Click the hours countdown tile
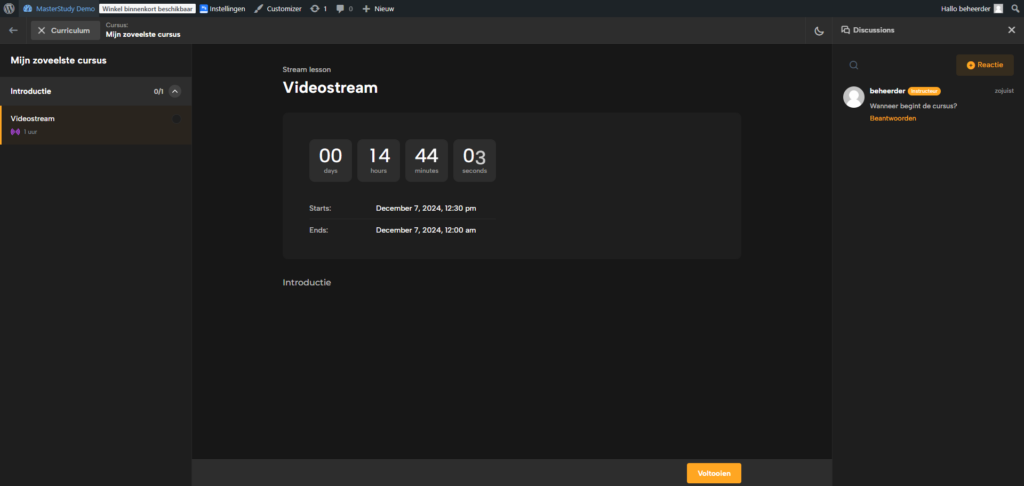1024x486 pixels. [379, 160]
